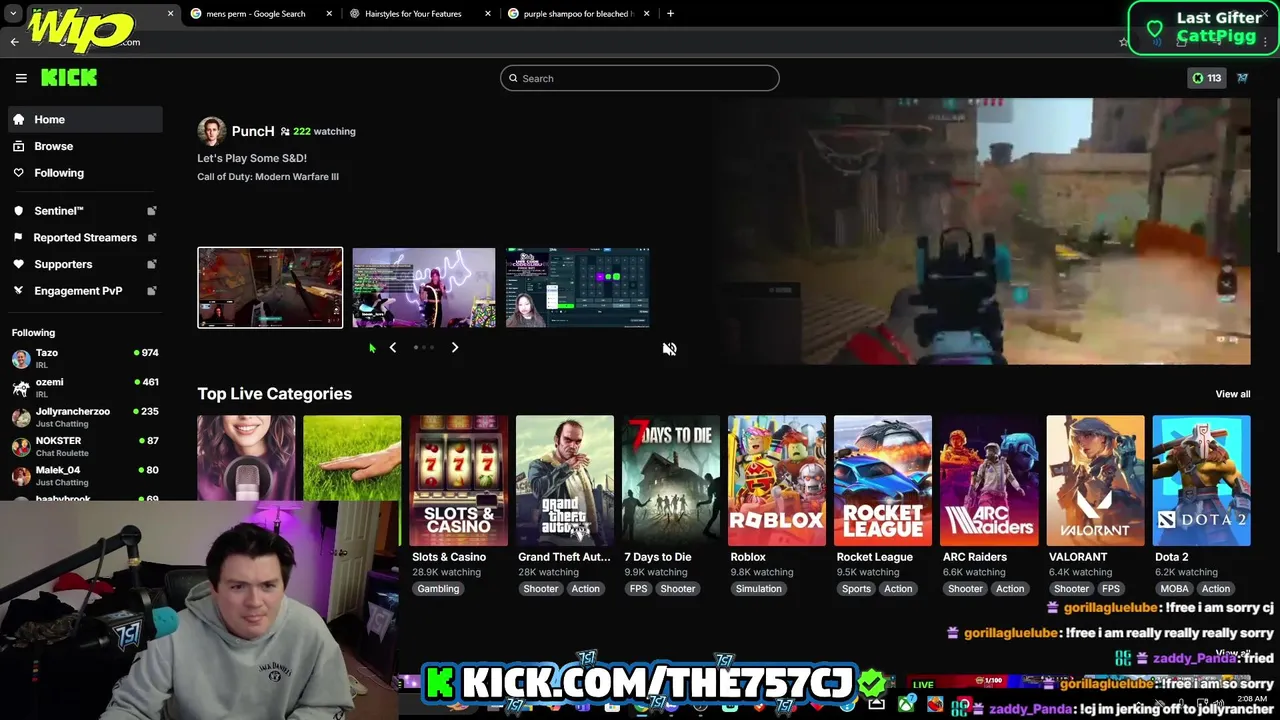Image resolution: width=1280 pixels, height=720 pixels.
Task: Click View all for Top Live Categories
Action: click(x=1232, y=394)
